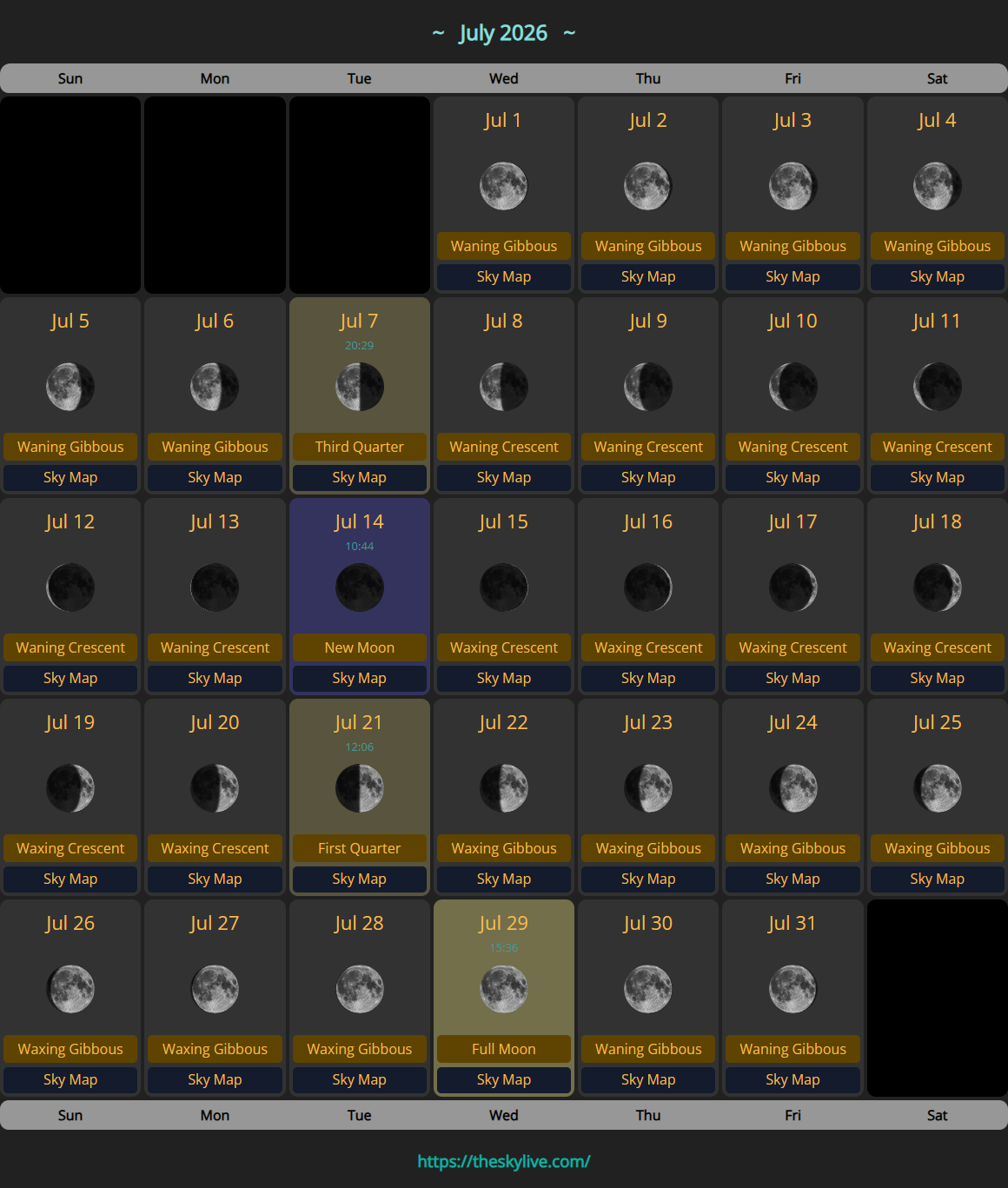This screenshot has height=1188, width=1008.
Task: Open the Sky Map for Jul 31
Action: tap(792, 1079)
